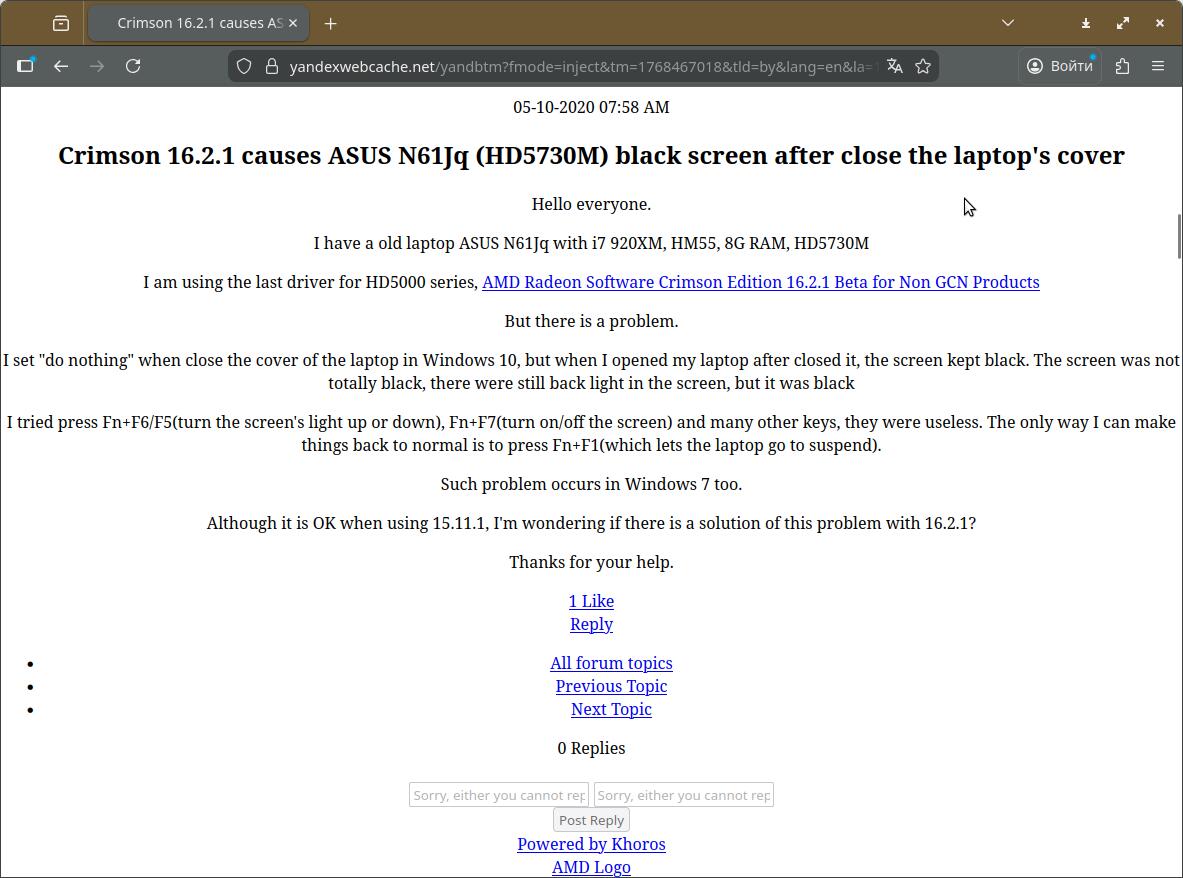The height and width of the screenshot is (878, 1183).
Task: Go to Next Topic link
Action: (611, 710)
